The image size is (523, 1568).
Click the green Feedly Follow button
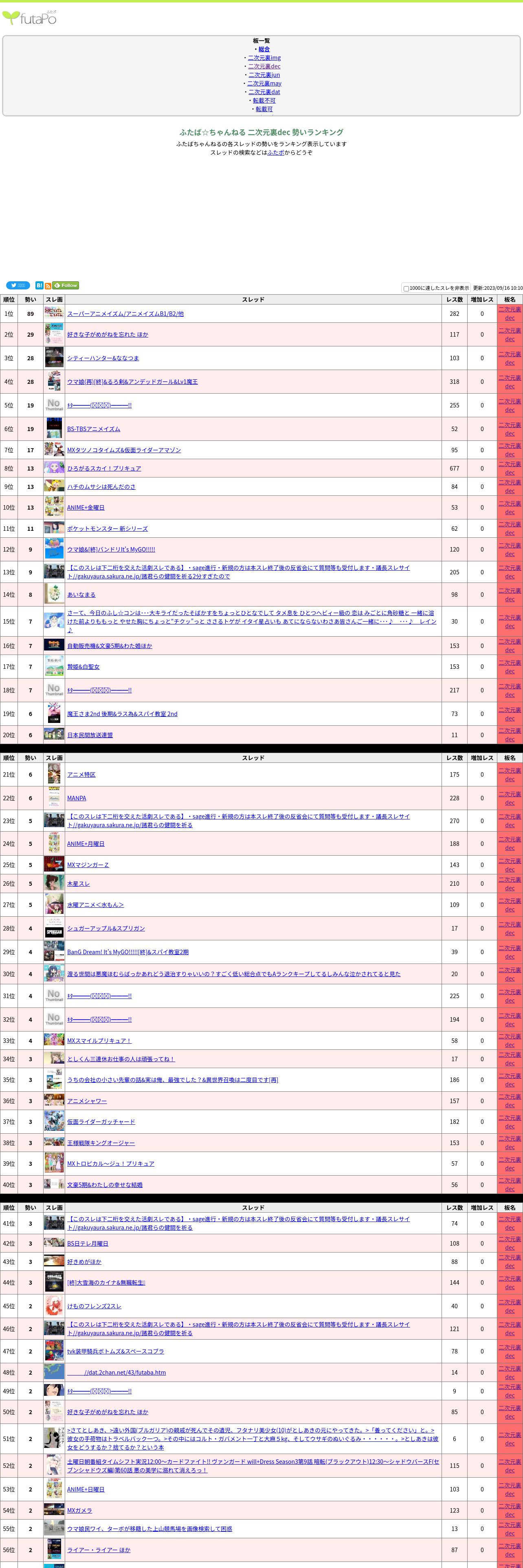[x=66, y=285]
